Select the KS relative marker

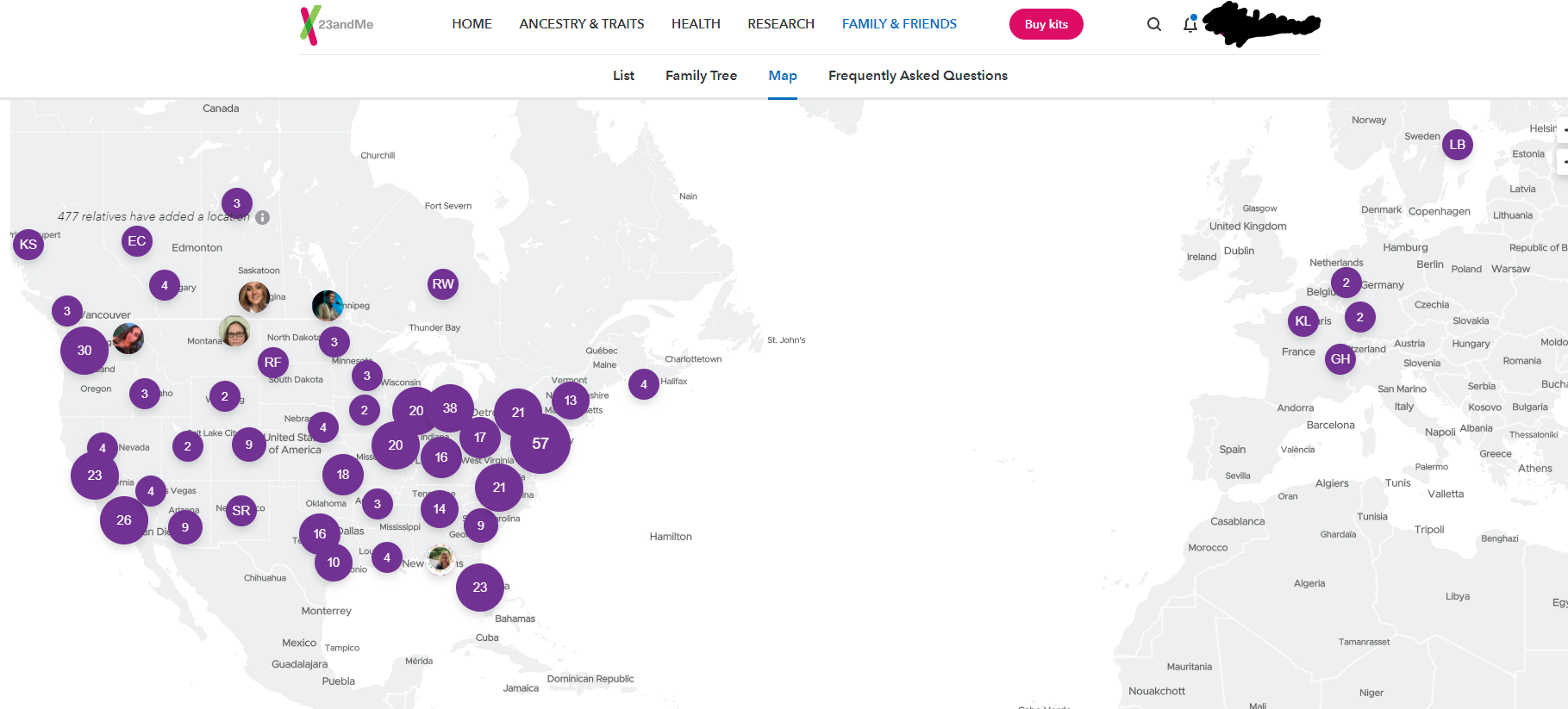point(28,245)
